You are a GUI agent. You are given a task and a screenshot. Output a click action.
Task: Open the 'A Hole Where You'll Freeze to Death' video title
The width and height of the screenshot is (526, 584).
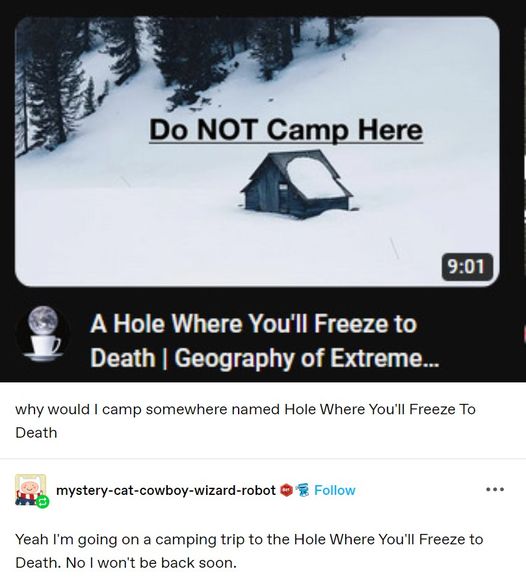point(264,340)
